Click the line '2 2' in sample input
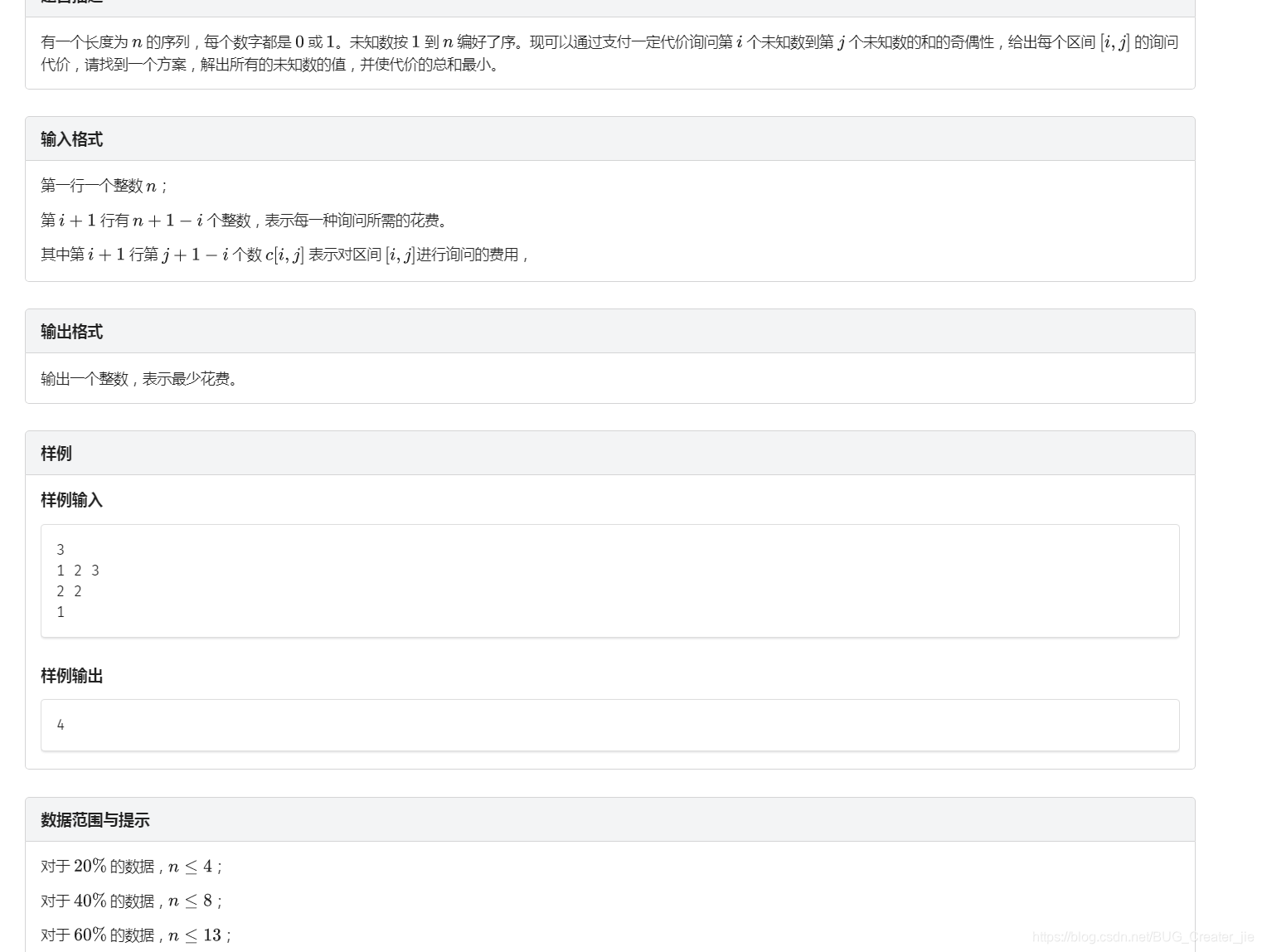 click(69, 590)
